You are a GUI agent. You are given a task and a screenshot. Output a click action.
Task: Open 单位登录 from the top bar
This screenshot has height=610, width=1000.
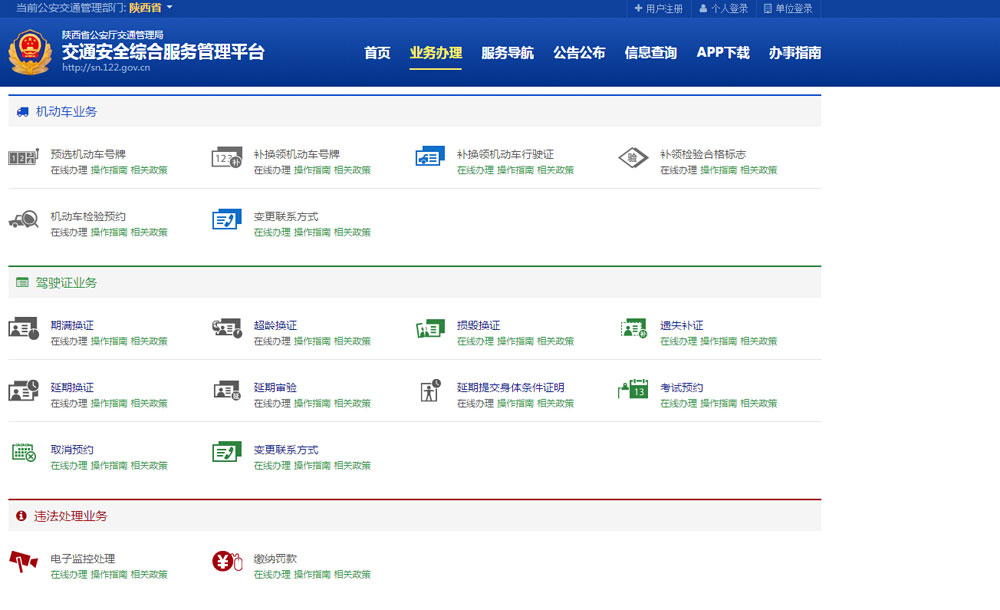coord(788,9)
